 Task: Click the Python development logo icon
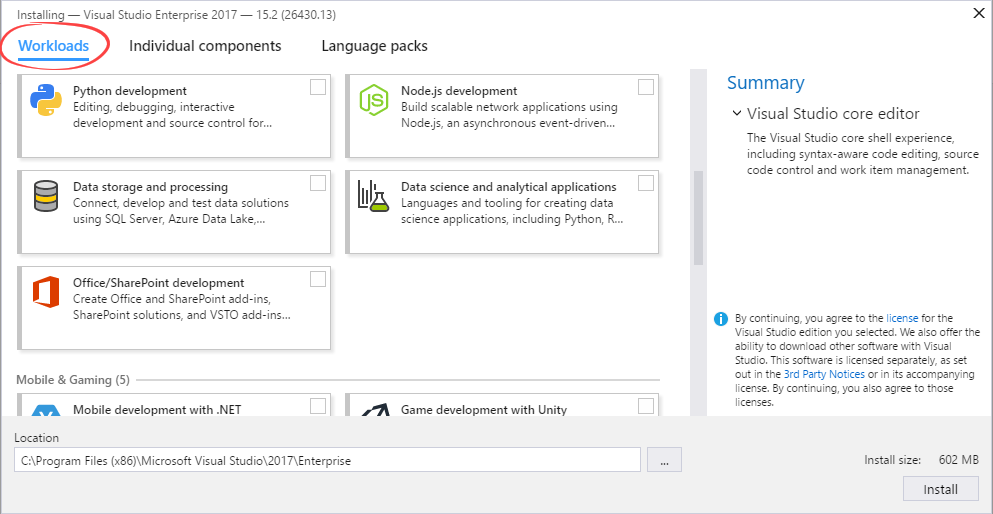[46, 100]
